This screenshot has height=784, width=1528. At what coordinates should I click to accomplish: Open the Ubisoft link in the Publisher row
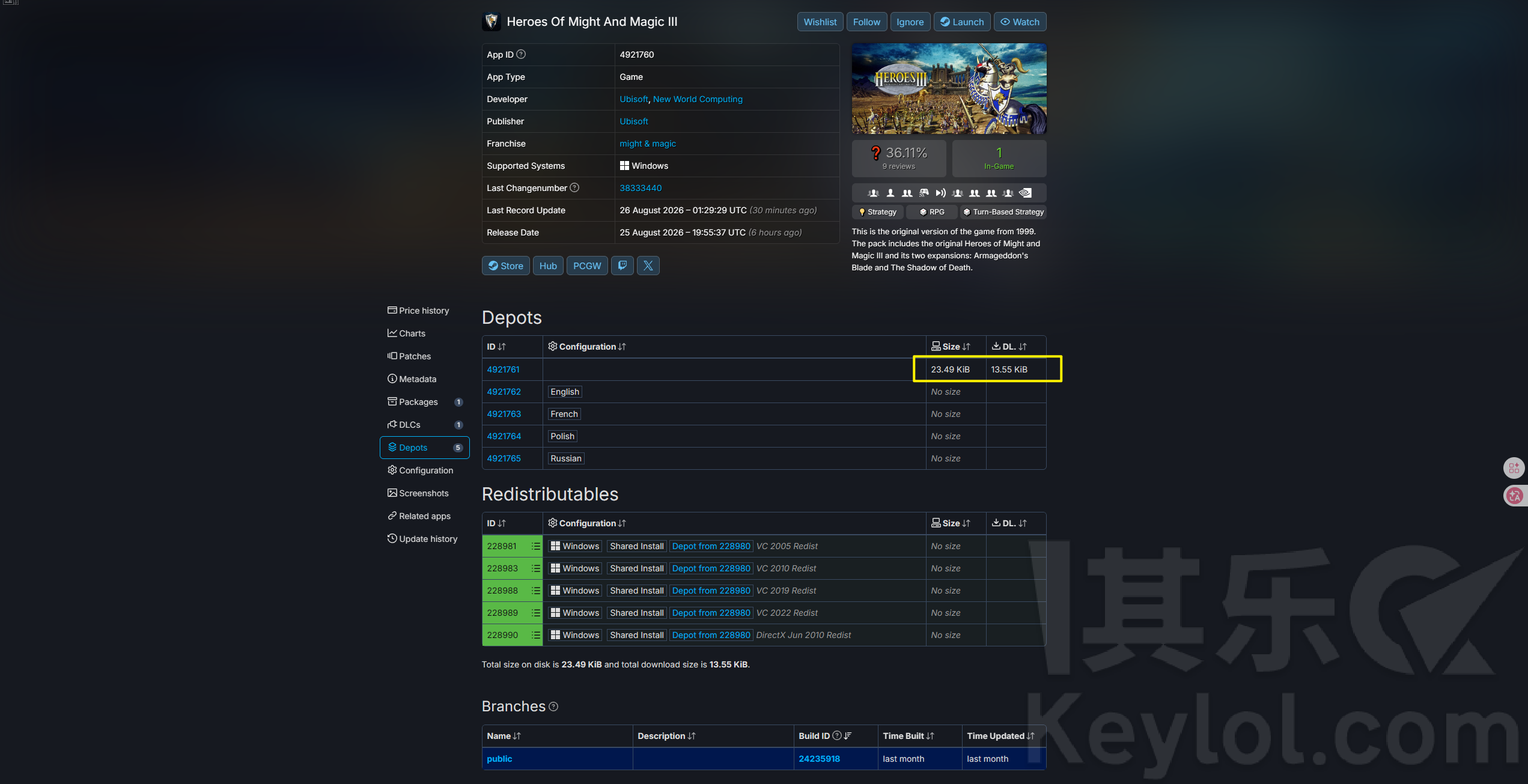pyautogui.click(x=634, y=121)
